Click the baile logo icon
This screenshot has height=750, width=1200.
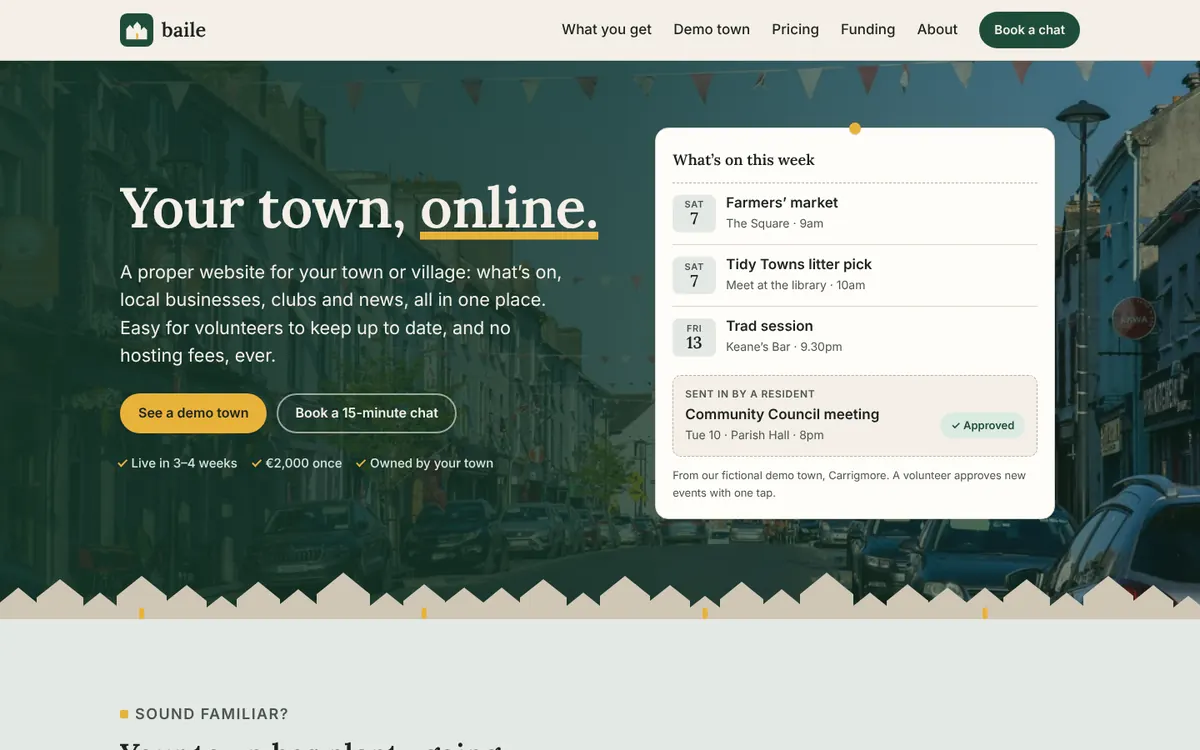(x=136, y=30)
